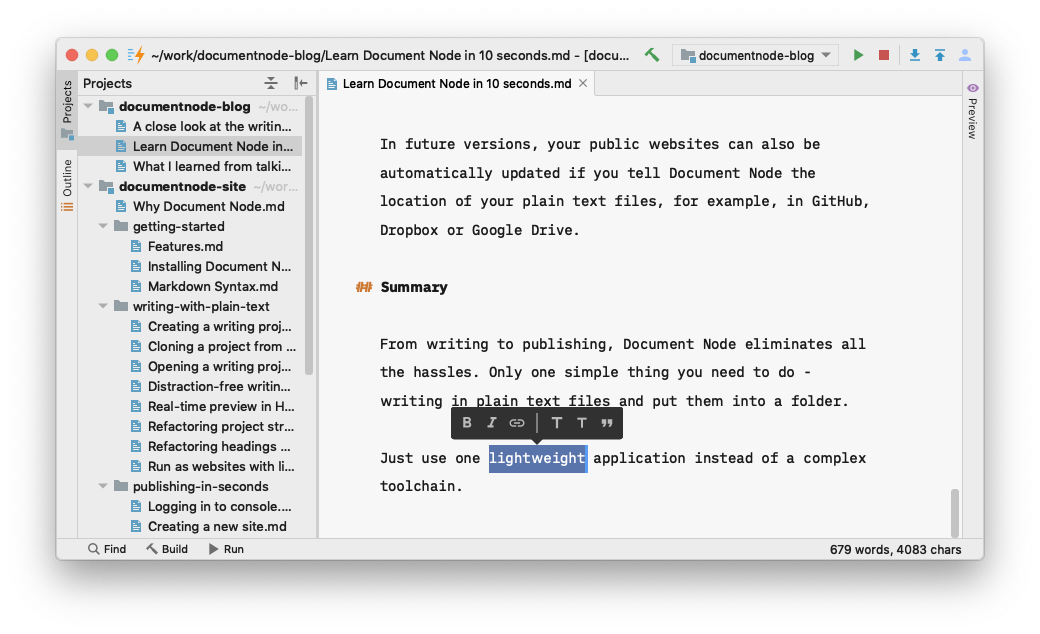1040x634 pixels.
Task: Click the highlighted word 'lightweight'
Action: click(537, 458)
